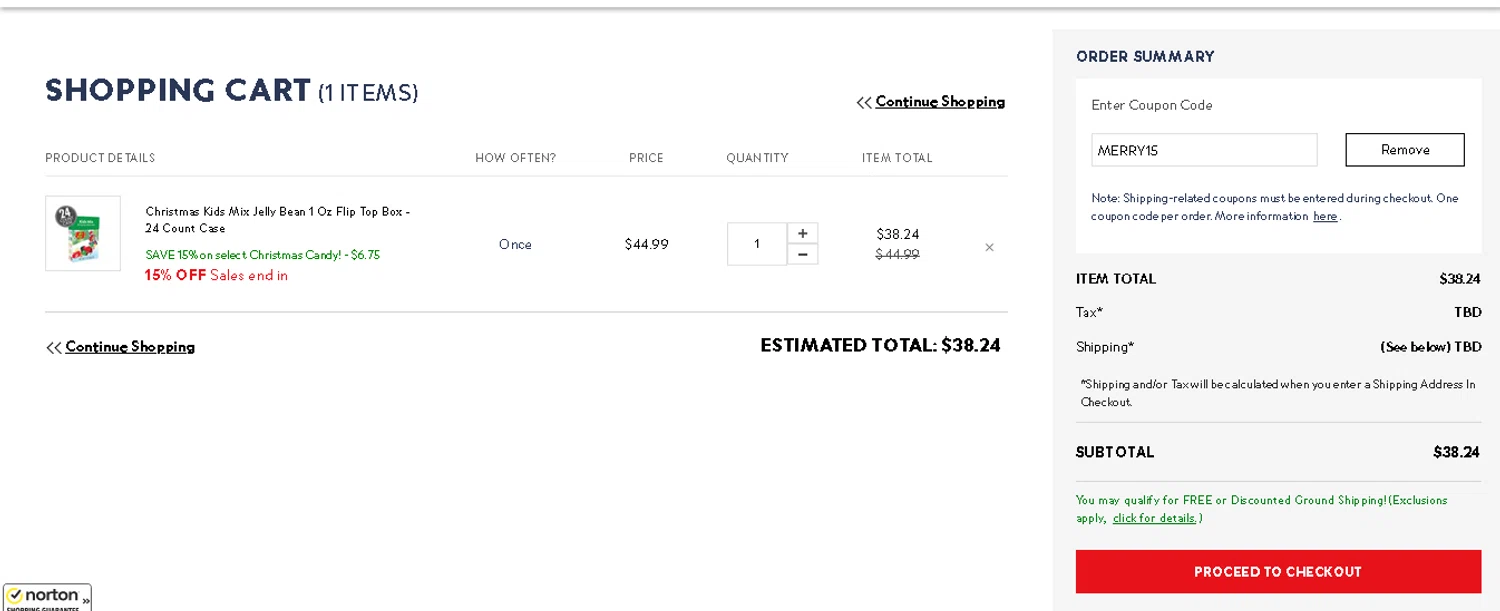Click the SAVE 15% Christmas Candy promo text

pyautogui.click(x=263, y=255)
